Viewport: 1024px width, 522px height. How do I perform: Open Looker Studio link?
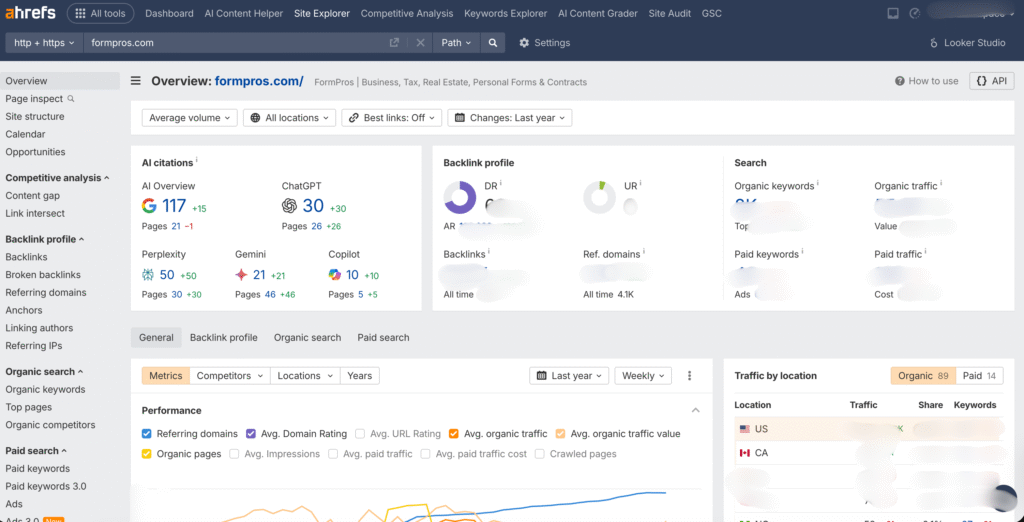[x=968, y=42]
